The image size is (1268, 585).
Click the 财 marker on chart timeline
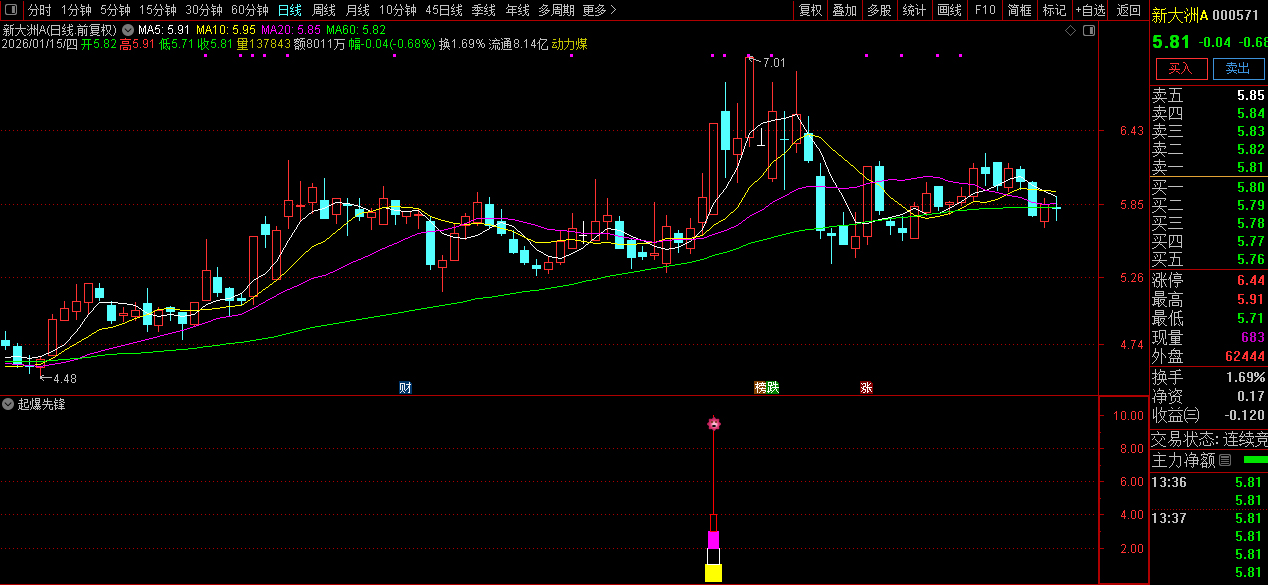coord(405,387)
